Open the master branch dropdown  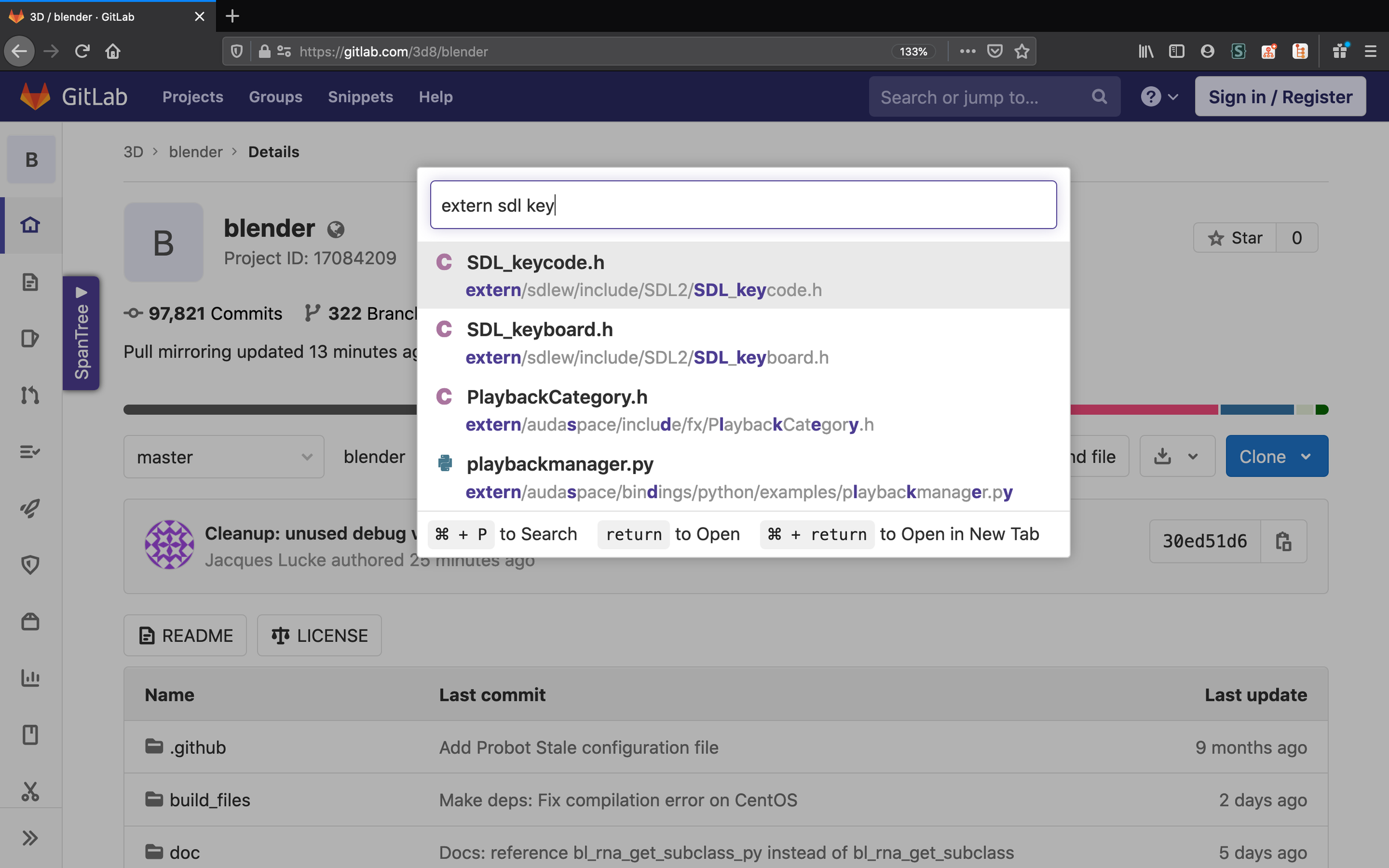[x=223, y=457]
